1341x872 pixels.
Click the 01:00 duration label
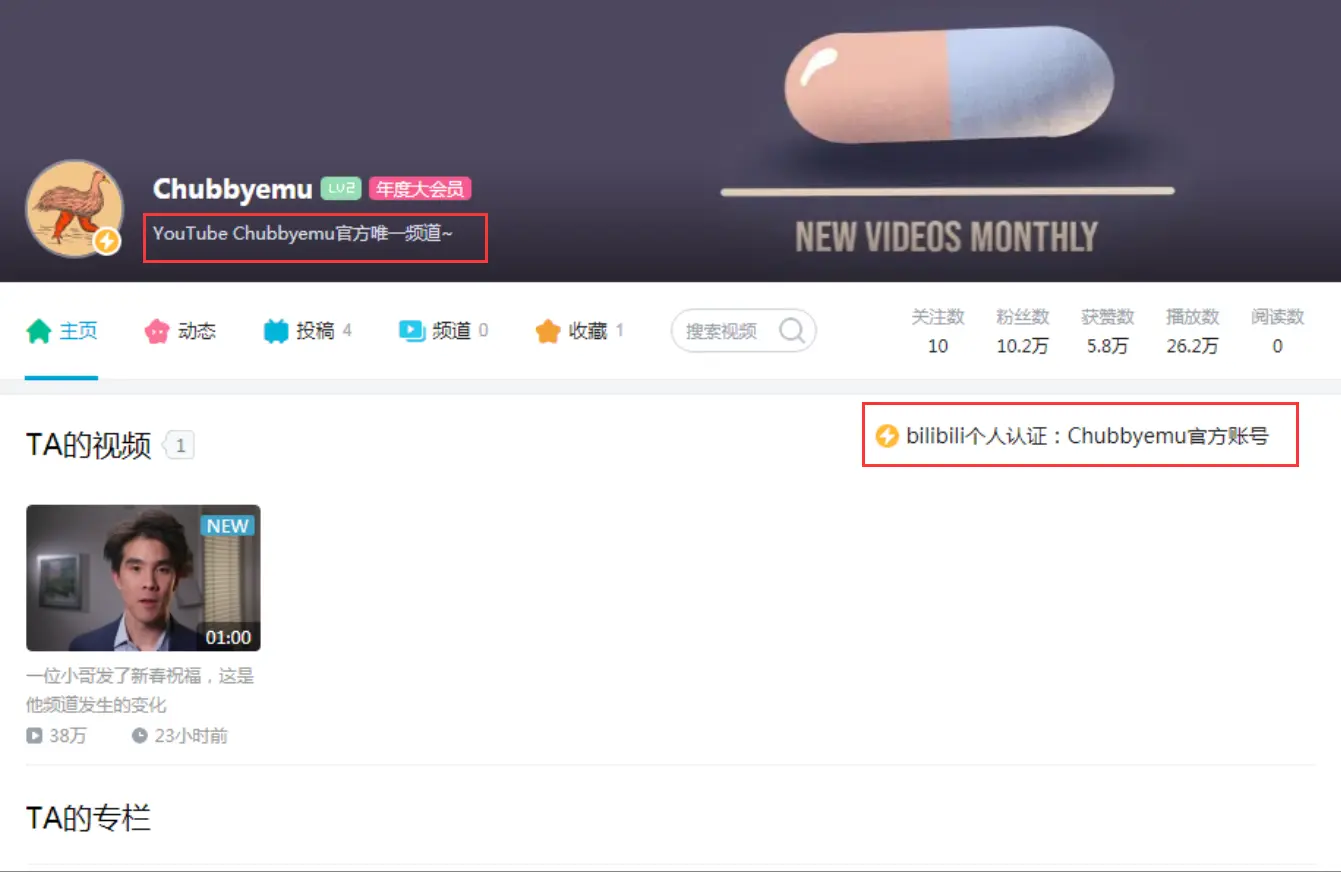pyautogui.click(x=228, y=637)
